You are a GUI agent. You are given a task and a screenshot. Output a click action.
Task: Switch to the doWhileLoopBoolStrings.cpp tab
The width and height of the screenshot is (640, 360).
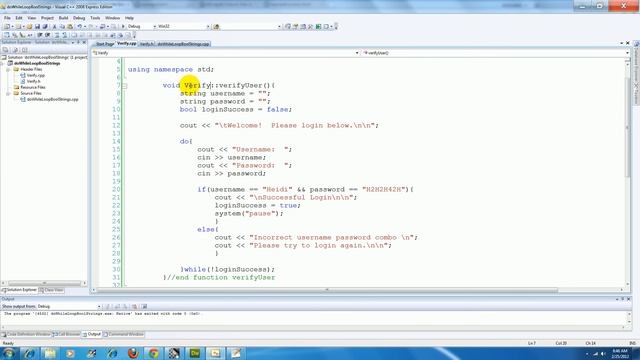[x=183, y=44]
